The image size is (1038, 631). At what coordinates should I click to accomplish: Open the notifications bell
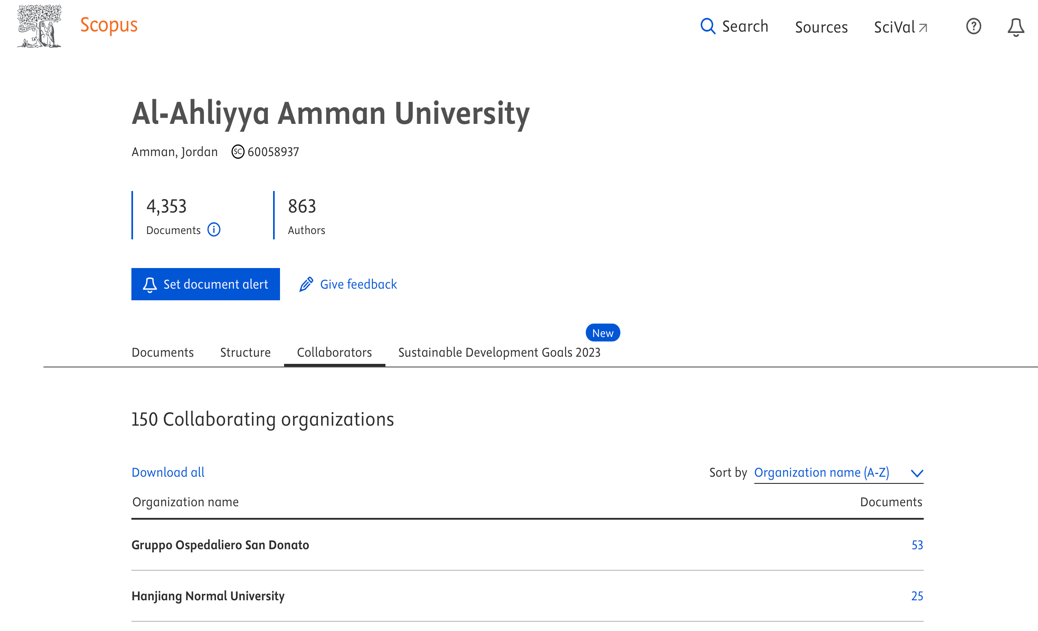click(x=1015, y=27)
